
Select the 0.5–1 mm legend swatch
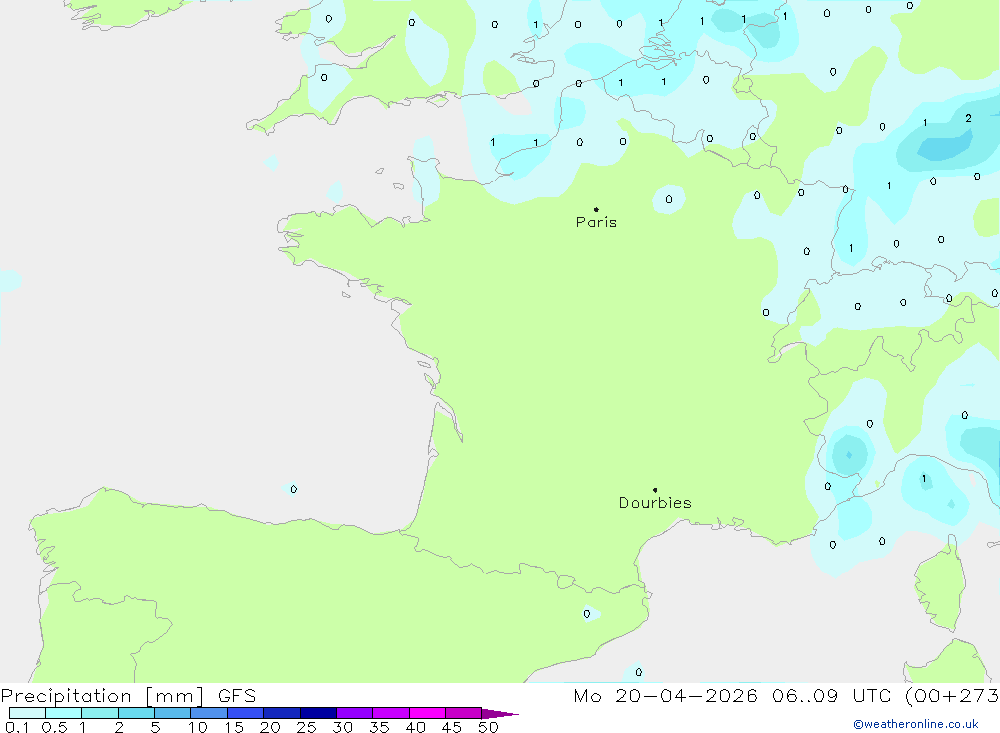pos(64,713)
